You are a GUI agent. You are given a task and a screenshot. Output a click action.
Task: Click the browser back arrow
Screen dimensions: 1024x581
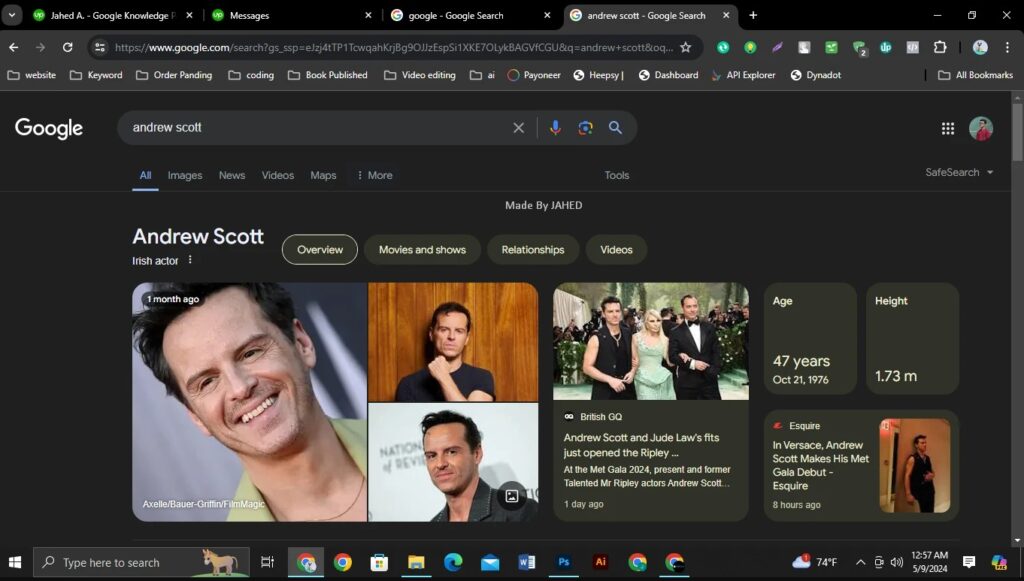(x=14, y=47)
